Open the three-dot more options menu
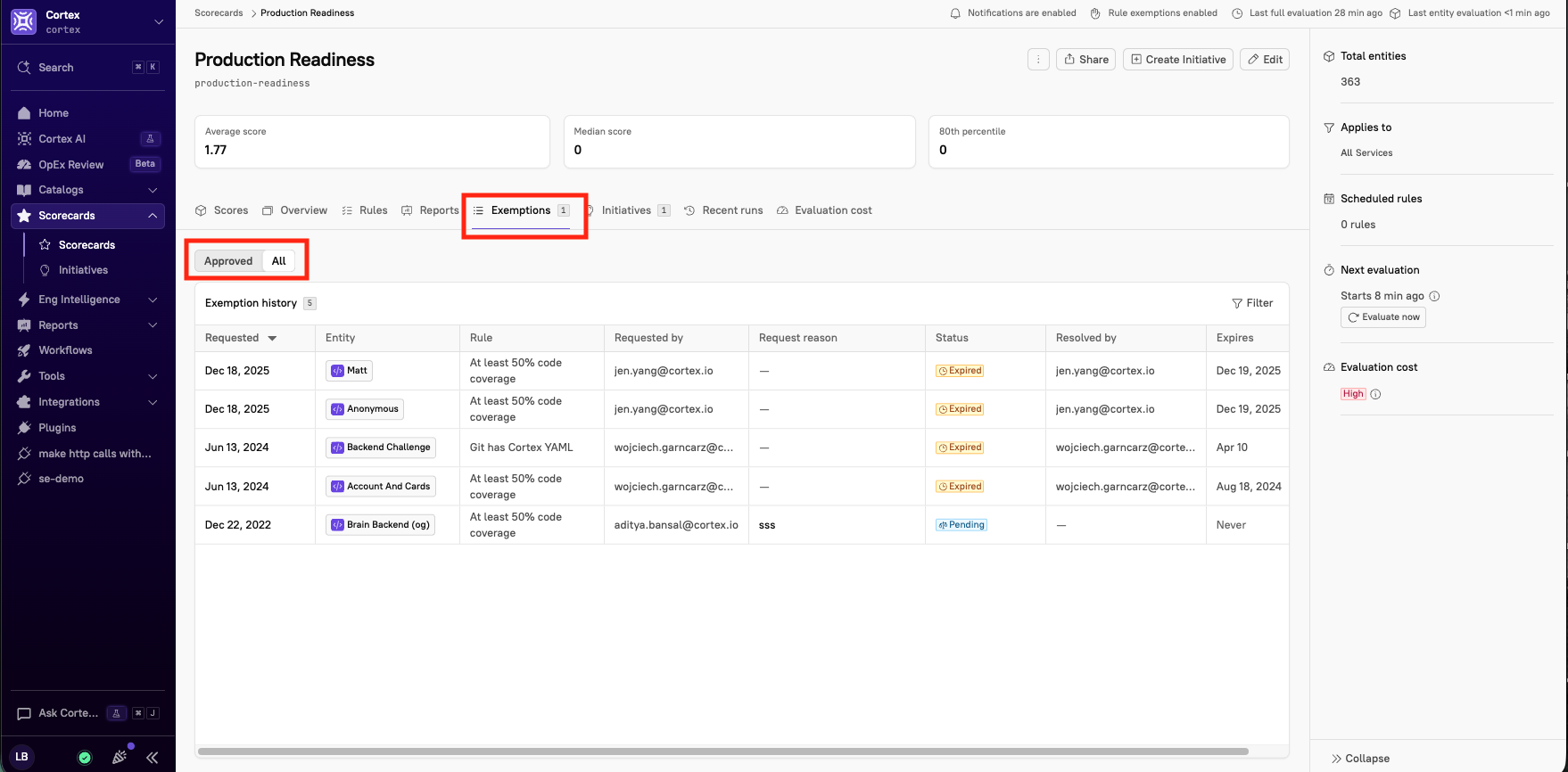 [1038, 60]
